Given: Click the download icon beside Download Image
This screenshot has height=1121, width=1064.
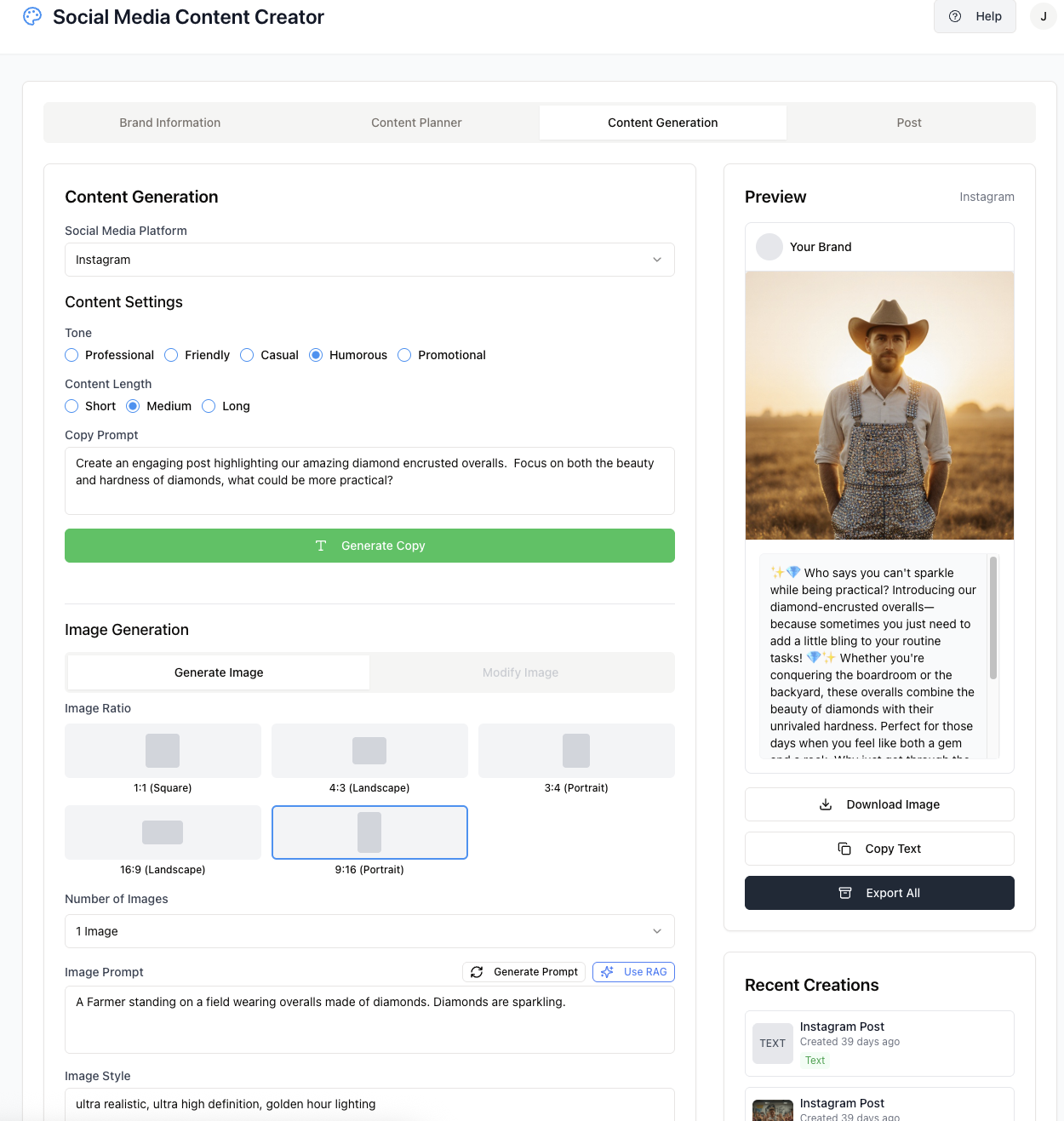Looking at the screenshot, I should 826,804.
